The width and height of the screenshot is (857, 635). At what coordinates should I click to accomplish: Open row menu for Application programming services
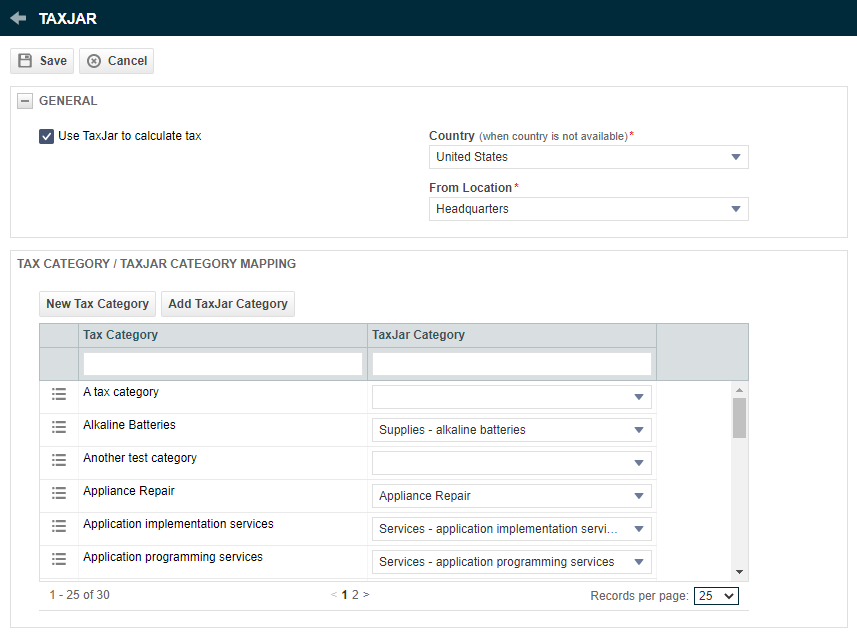coord(58,558)
